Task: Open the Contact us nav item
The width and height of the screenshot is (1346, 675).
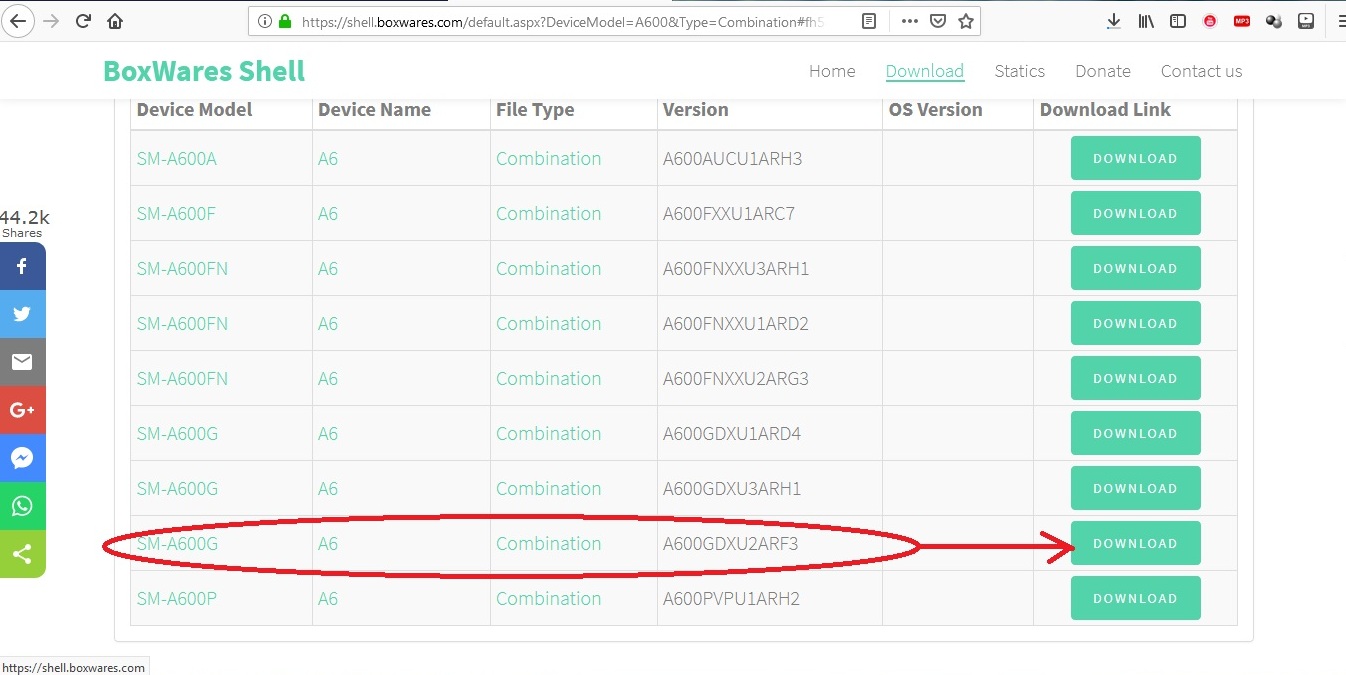Action: point(1201,71)
